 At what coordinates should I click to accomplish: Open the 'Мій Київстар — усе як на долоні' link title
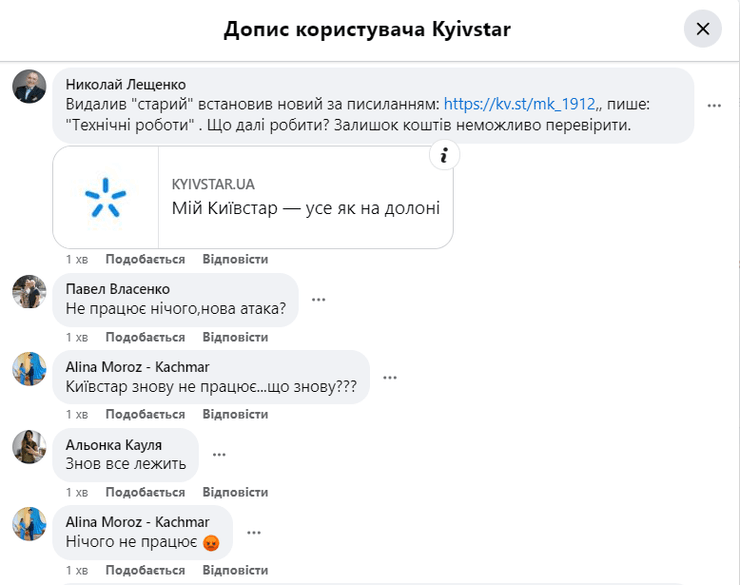(305, 208)
